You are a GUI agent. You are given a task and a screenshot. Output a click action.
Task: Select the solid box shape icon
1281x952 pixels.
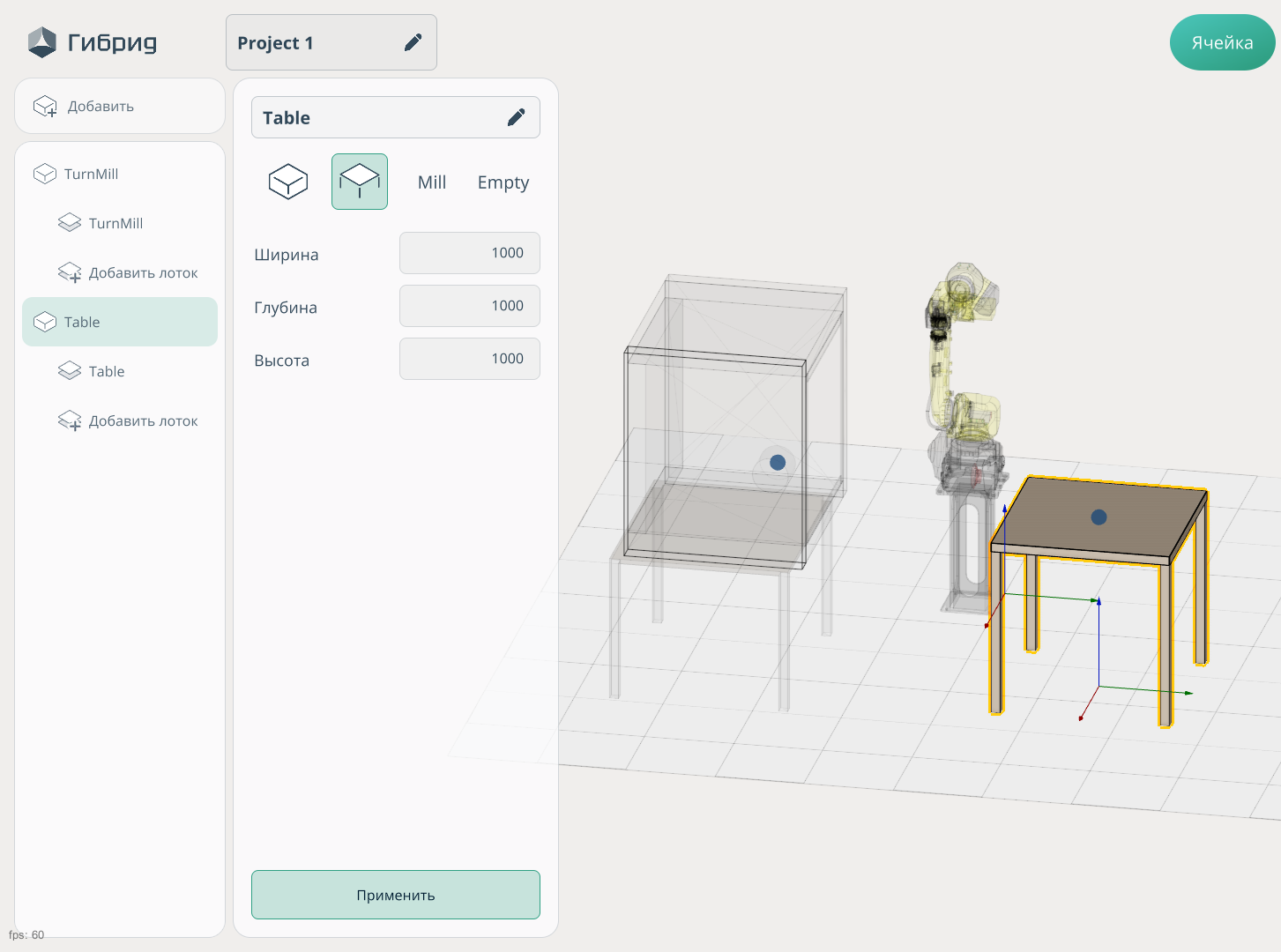coord(288,182)
